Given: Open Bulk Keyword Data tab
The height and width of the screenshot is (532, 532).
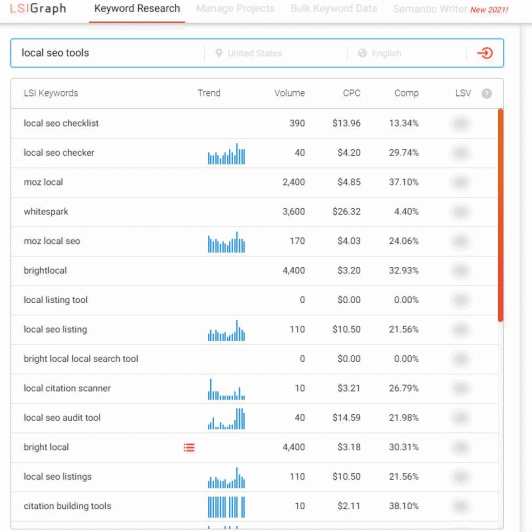Looking at the screenshot, I should (x=334, y=8).
